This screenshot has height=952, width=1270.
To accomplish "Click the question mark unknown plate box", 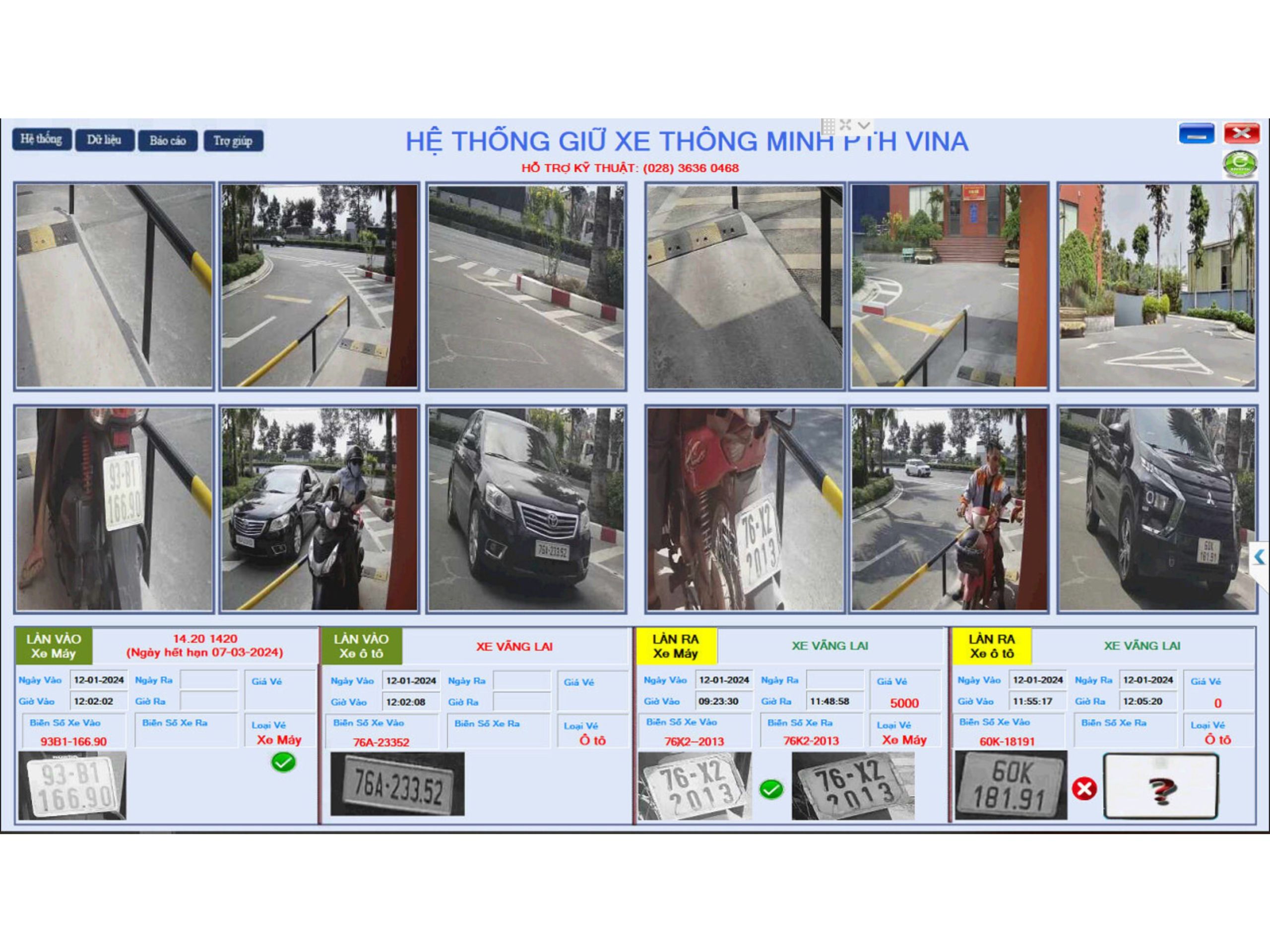I will tap(1160, 786).
